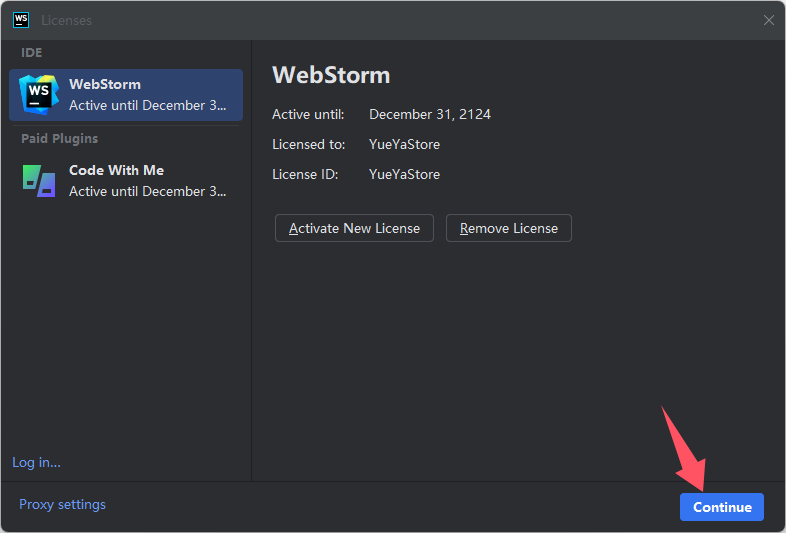Click the WebStorm entry's truncated Active until text
The width and height of the screenshot is (786, 533).
[147, 105]
